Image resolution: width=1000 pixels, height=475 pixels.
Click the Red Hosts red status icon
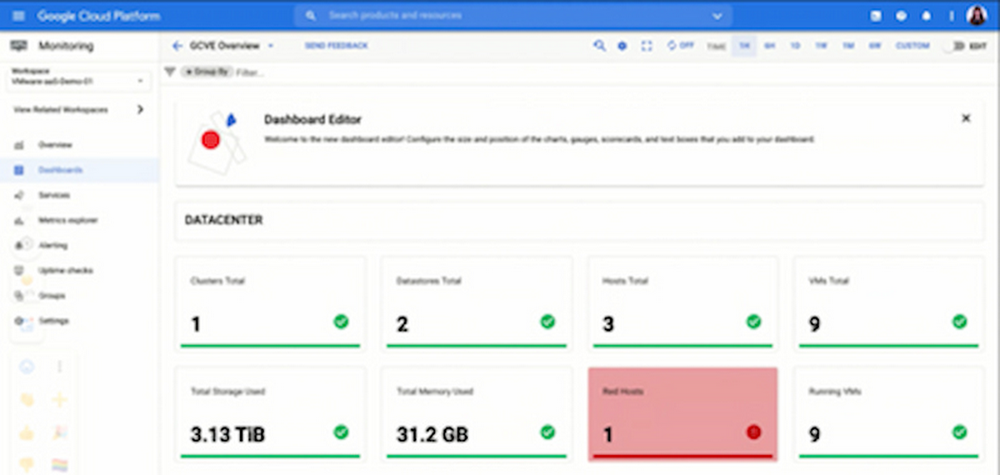tap(754, 432)
